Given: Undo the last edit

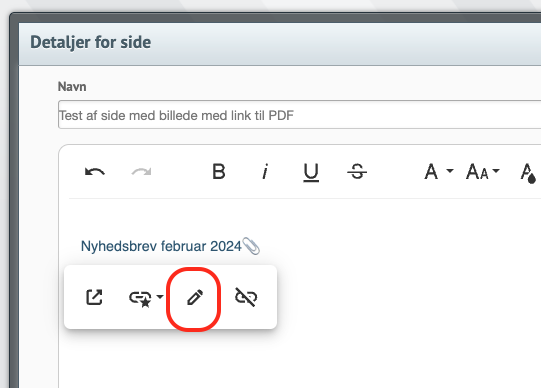Looking at the screenshot, I should pyautogui.click(x=95, y=171).
